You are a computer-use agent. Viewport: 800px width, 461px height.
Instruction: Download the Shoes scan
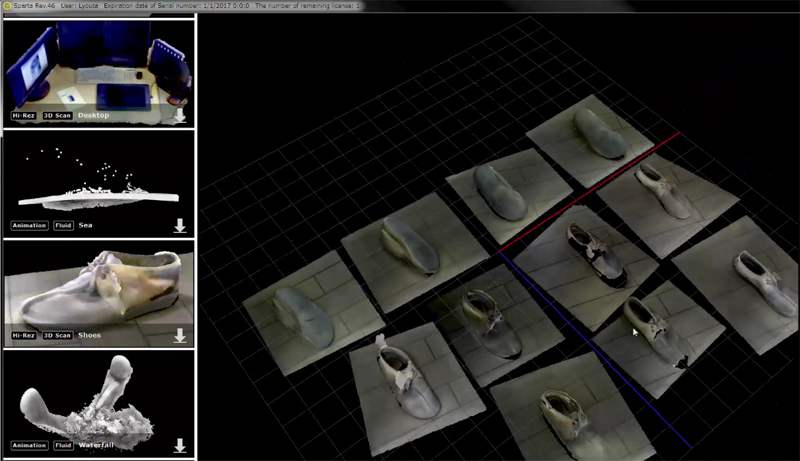(180, 336)
